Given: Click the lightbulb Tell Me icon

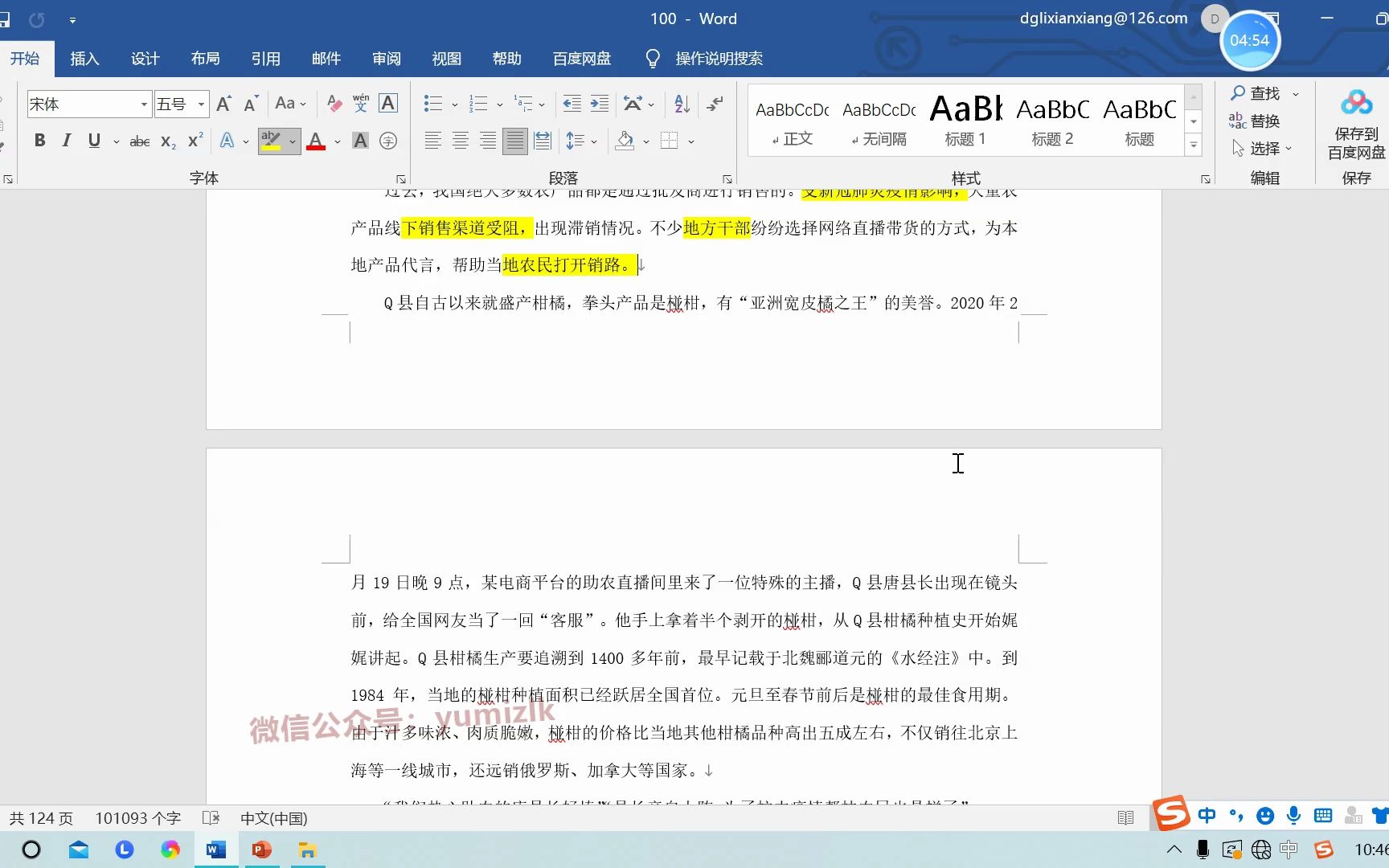Looking at the screenshot, I should [653, 59].
